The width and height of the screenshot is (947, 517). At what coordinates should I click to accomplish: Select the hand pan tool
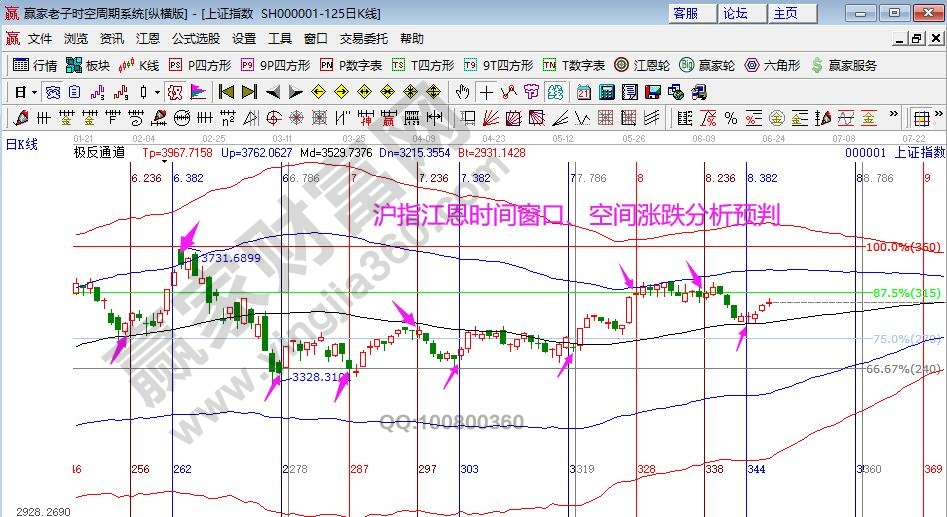(462, 92)
